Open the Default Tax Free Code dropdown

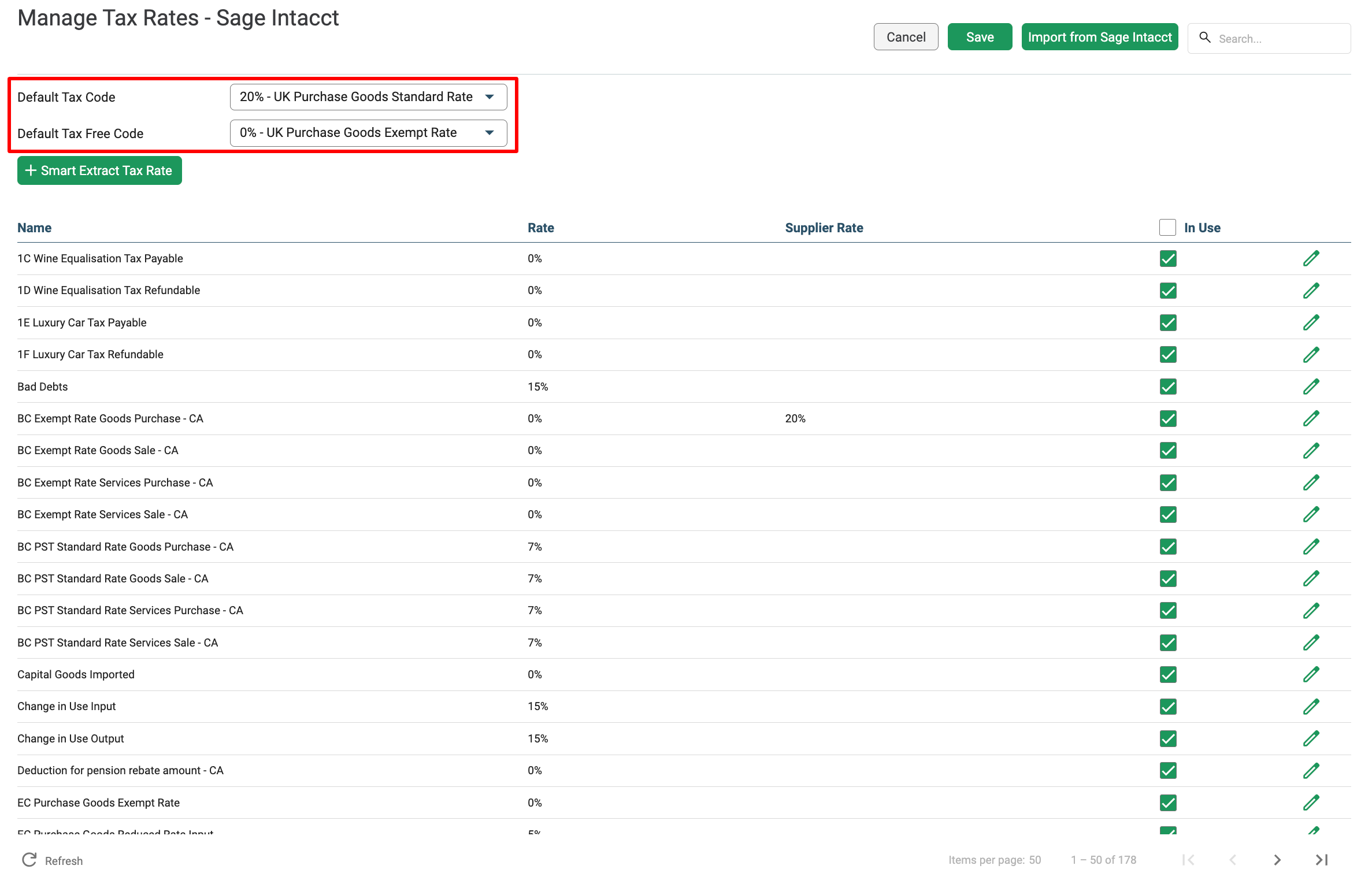(368, 133)
